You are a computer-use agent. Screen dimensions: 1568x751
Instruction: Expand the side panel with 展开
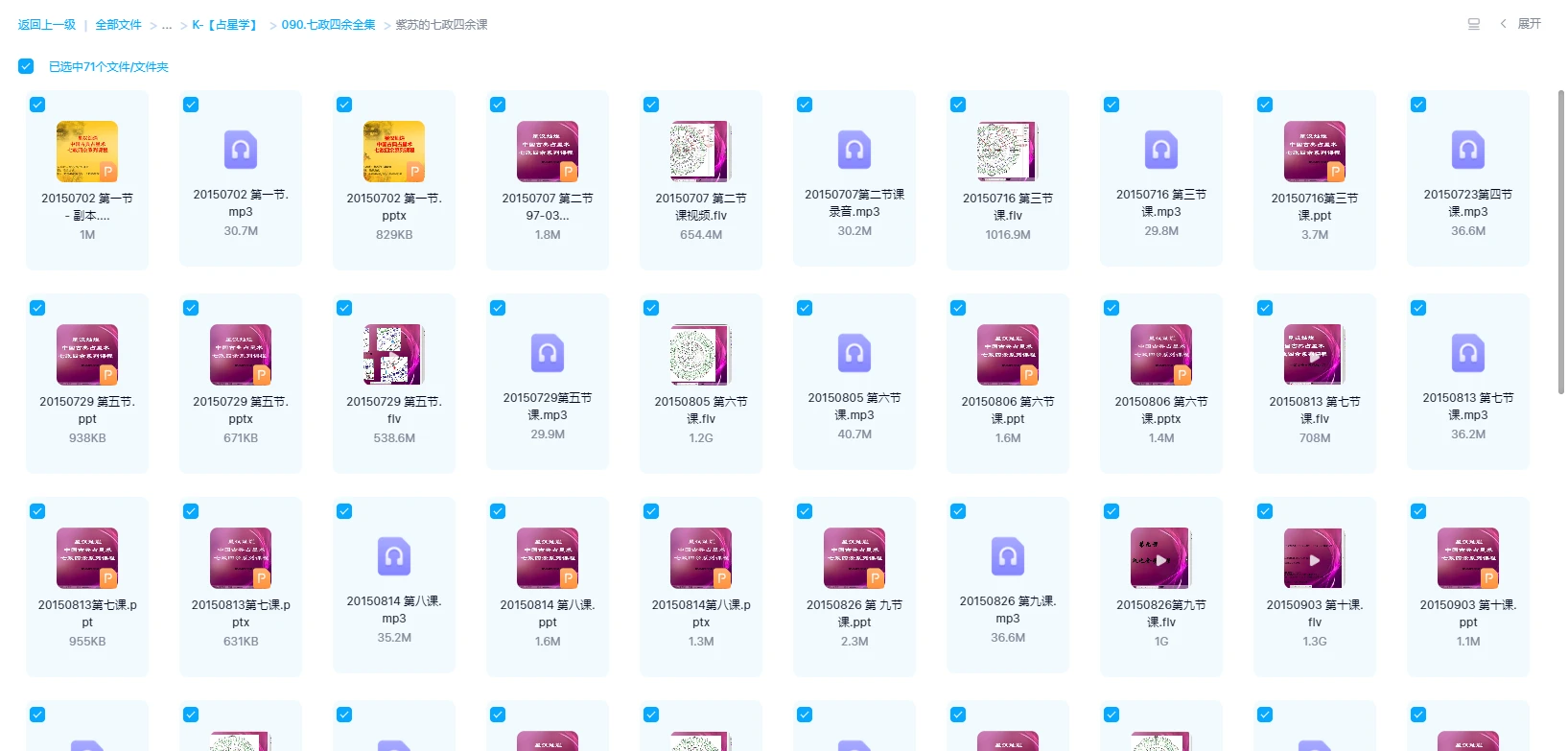click(1521, 24)
